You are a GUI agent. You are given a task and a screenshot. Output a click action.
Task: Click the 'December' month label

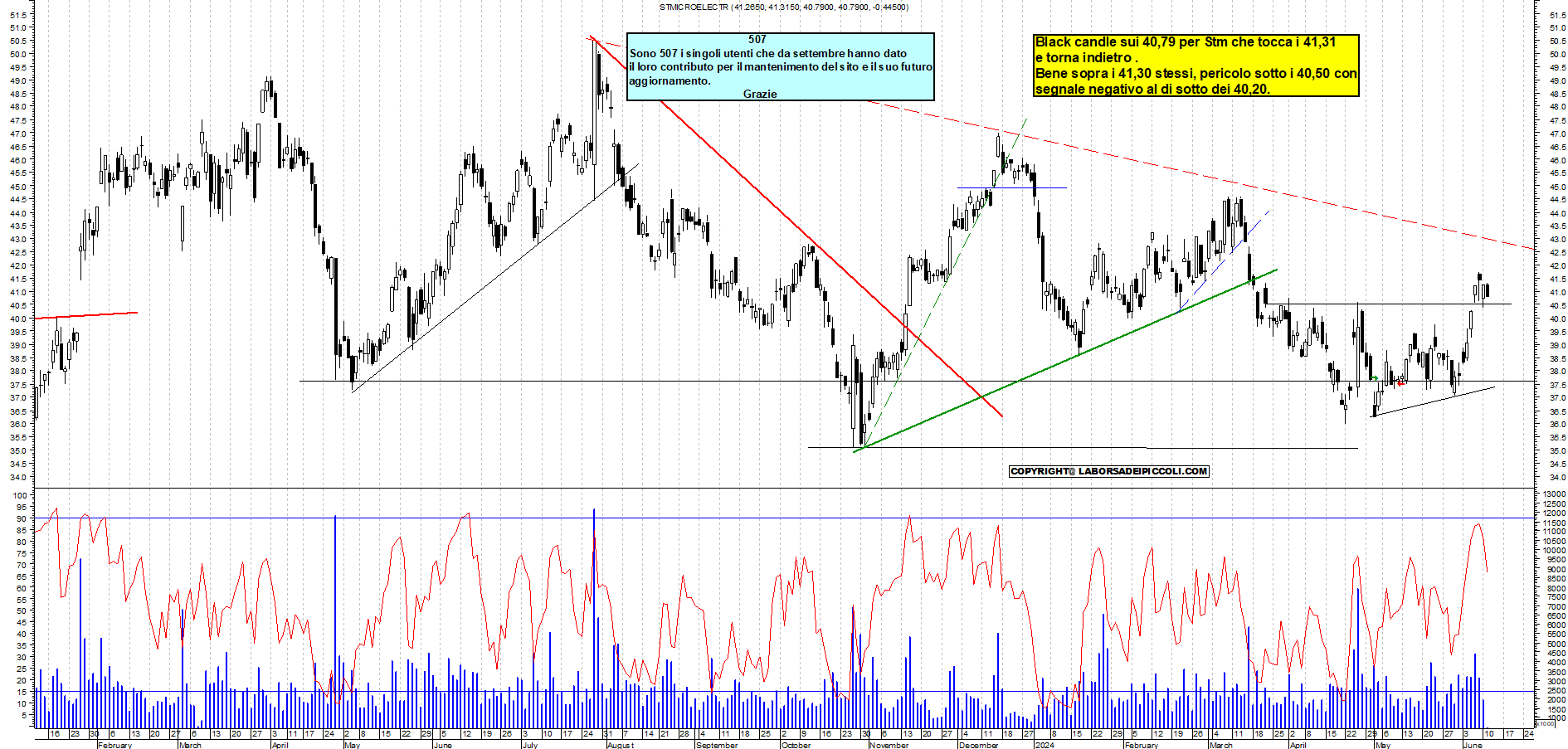tap(978, 745)
